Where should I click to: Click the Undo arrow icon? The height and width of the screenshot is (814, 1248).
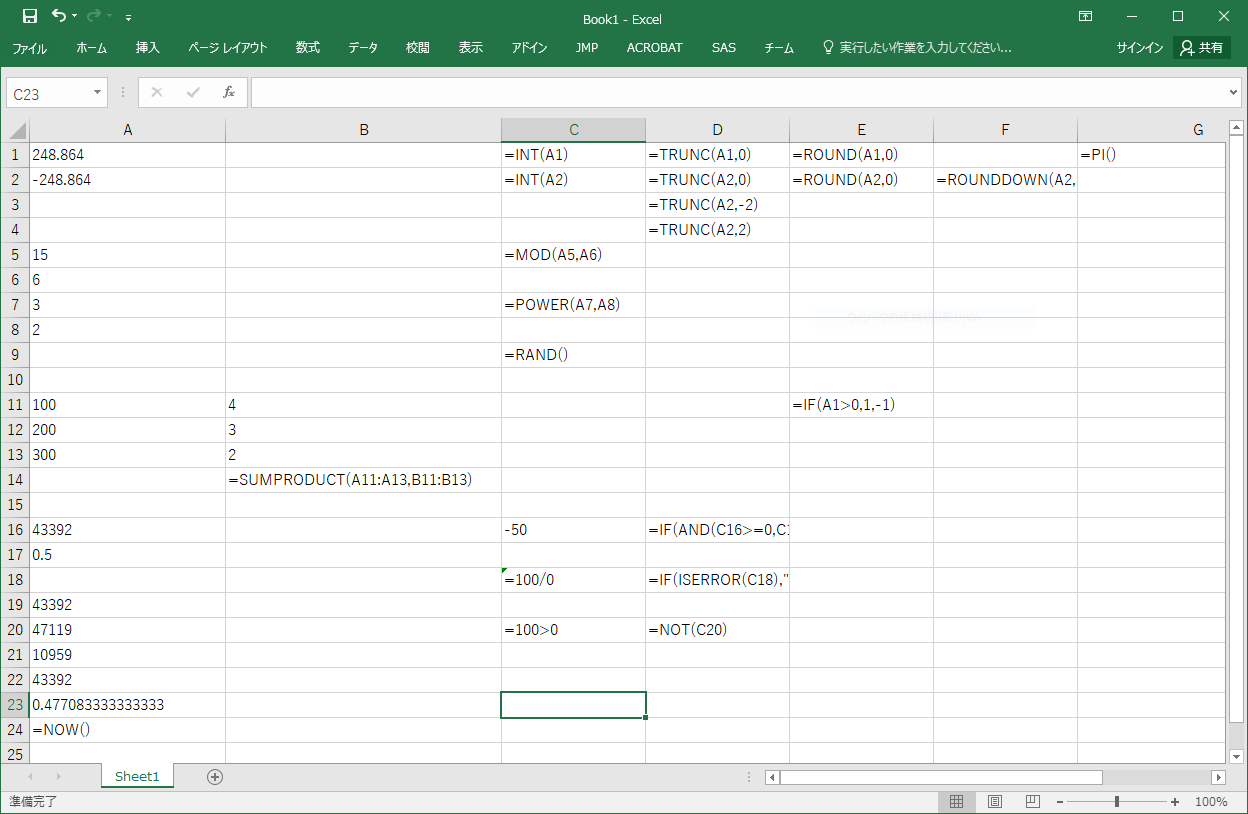(x=58, y=16)
